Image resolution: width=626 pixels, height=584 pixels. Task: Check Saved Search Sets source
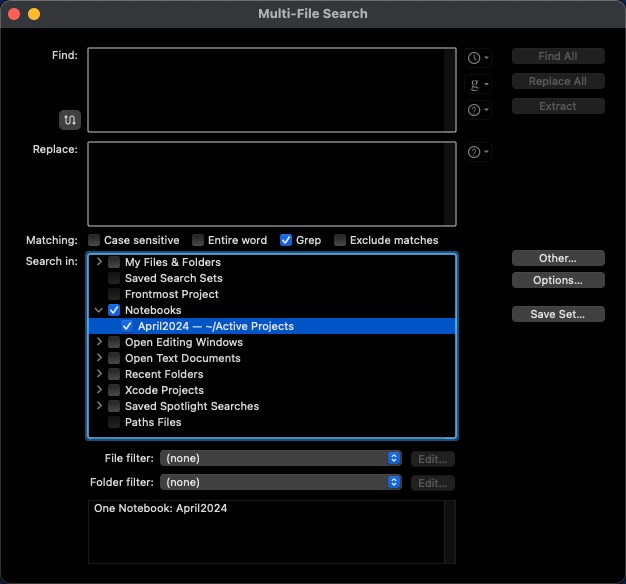coord(114,278)
